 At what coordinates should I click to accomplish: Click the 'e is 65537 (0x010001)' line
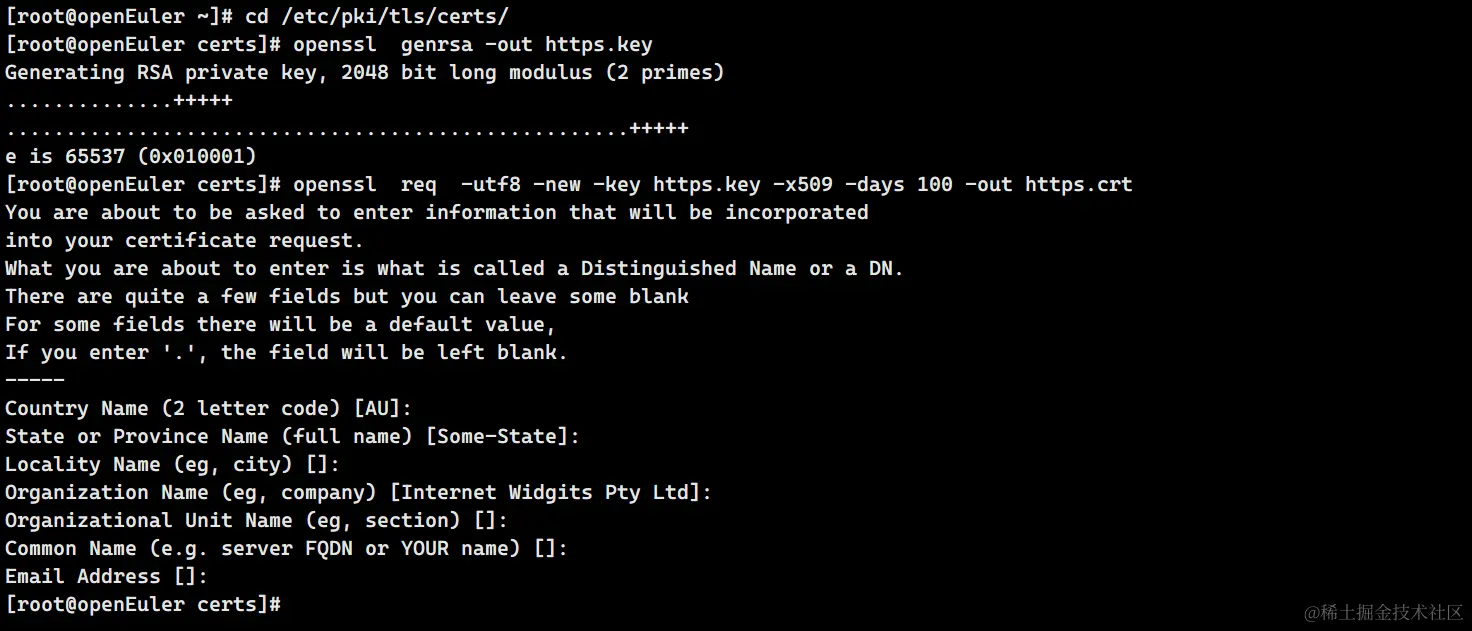click(x=130, y=156)
